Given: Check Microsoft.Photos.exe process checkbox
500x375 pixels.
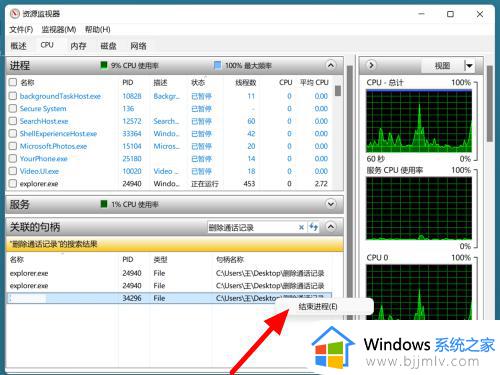Looking at the screenshot, I should [13, 146].
